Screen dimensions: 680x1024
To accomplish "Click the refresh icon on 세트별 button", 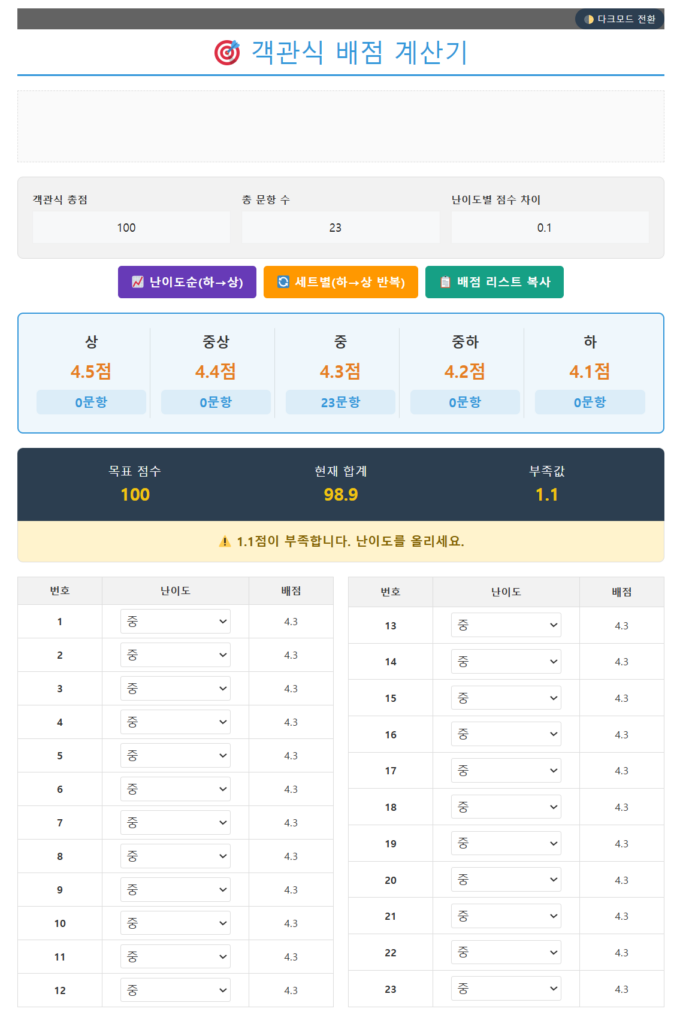I will click(x=283, y=282).
